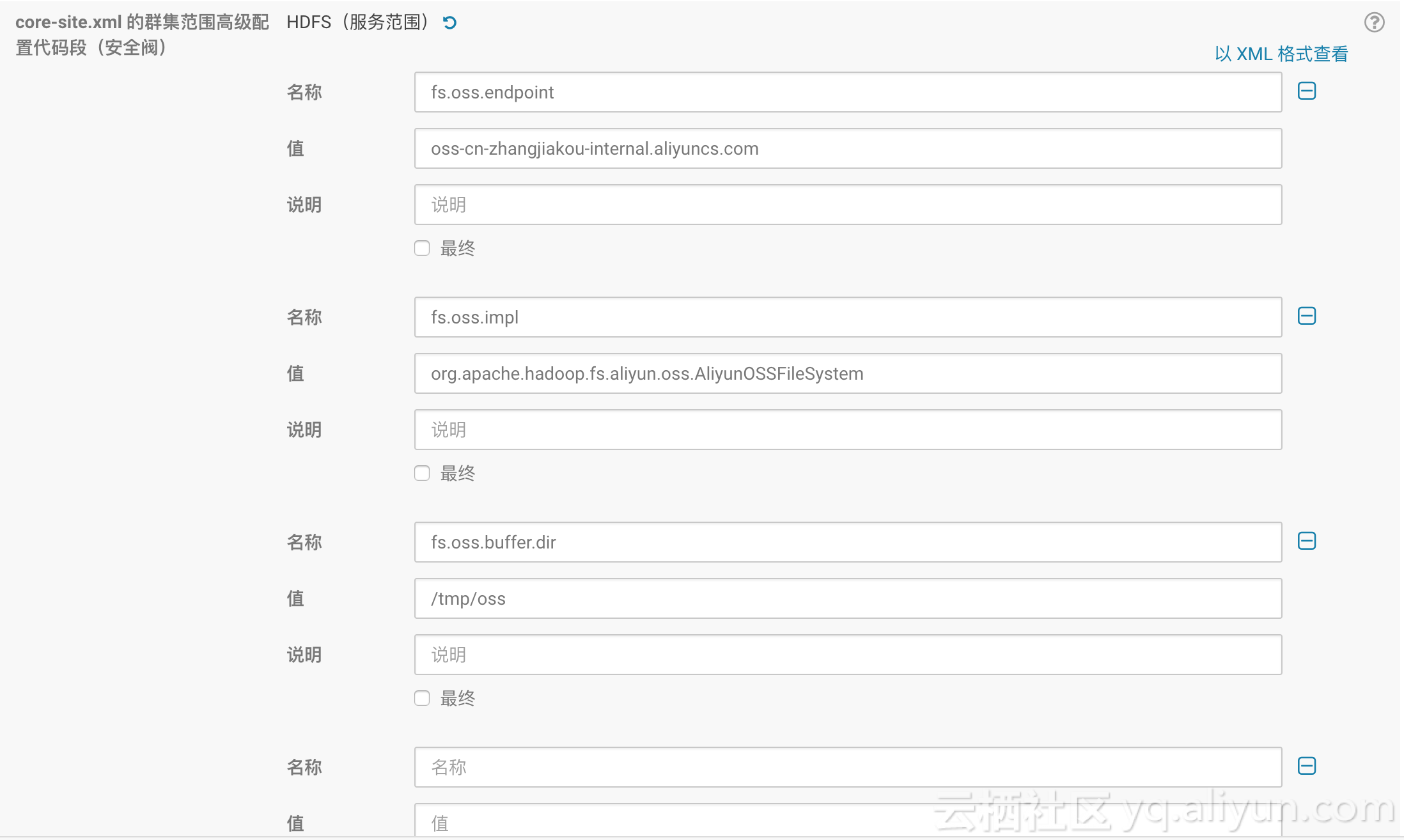Open the help question mark icon
The image size is (1404, 840).
(1374, 22)
